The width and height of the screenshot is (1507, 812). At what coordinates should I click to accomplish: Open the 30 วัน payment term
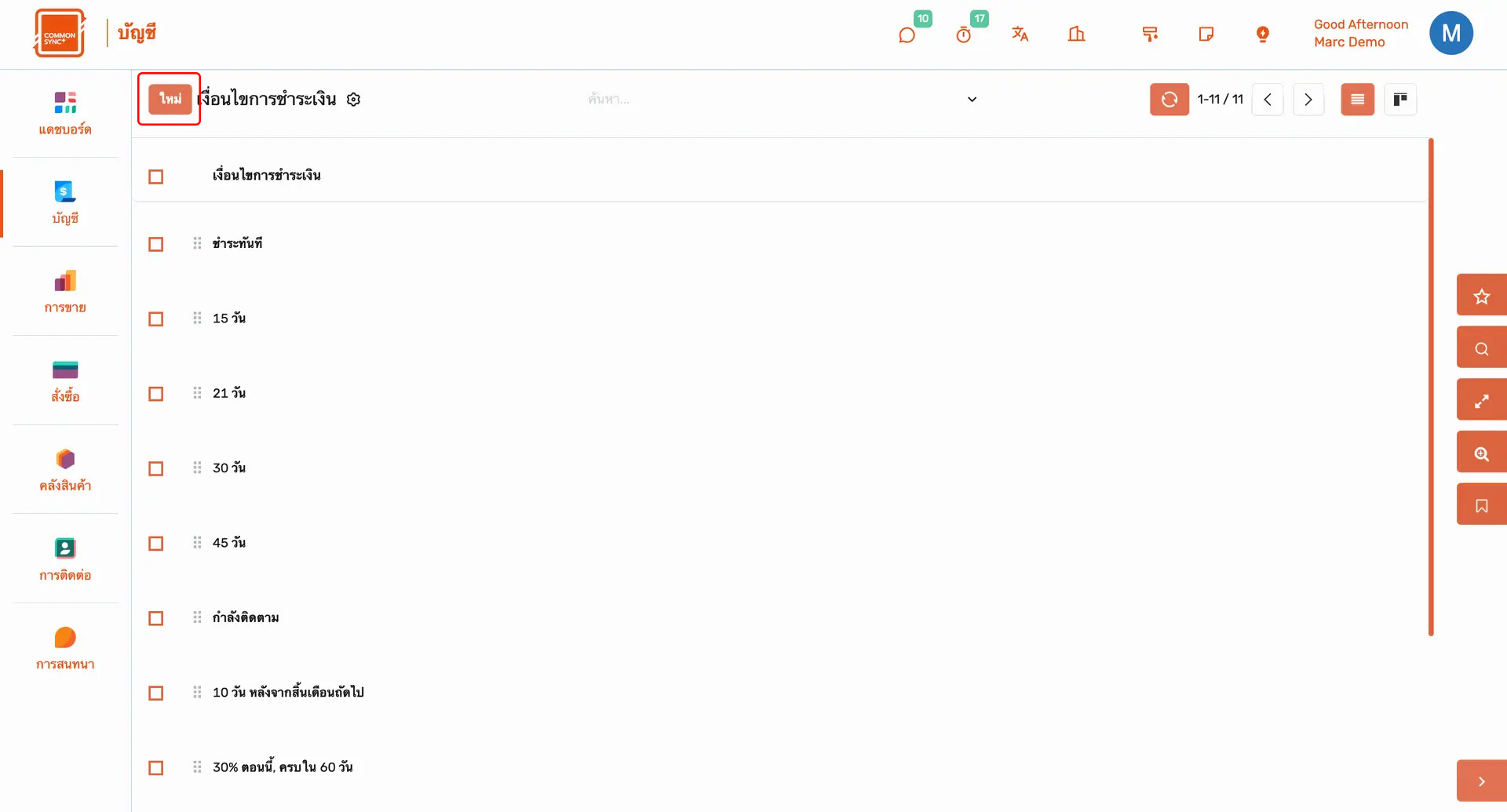(229, 468)
